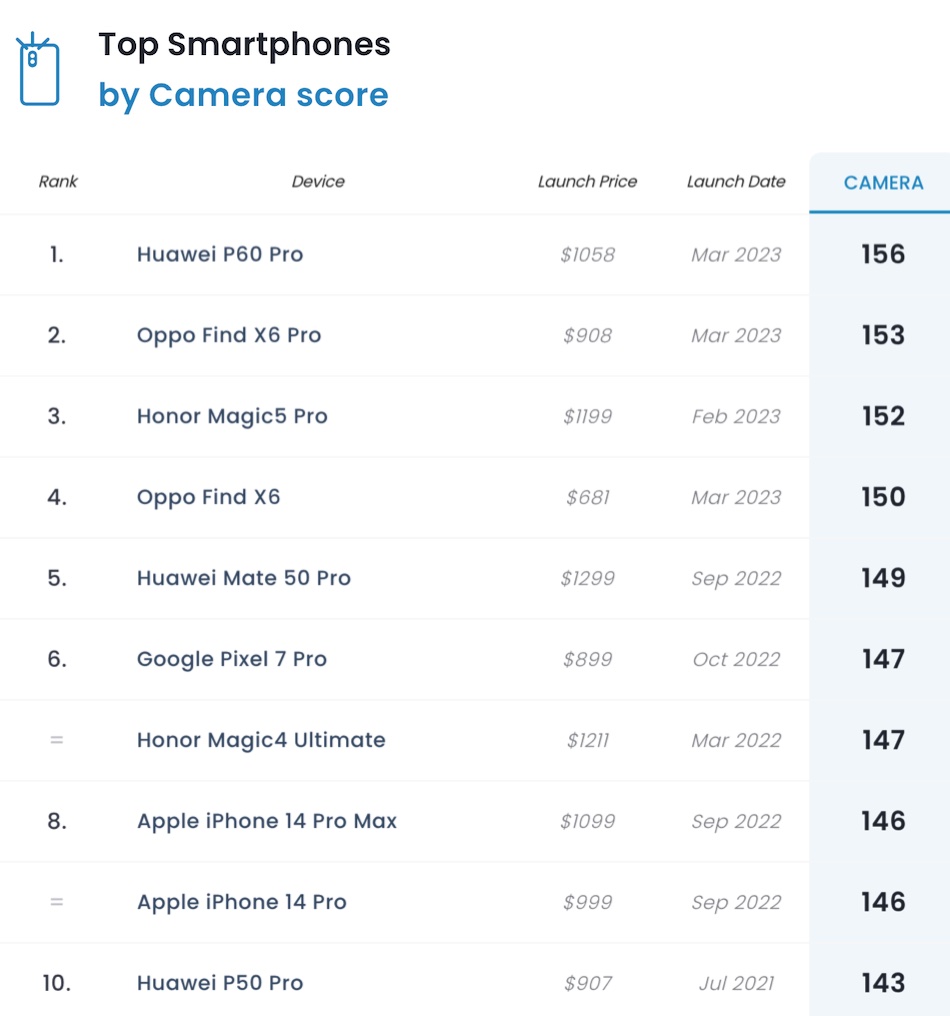Select Apple iPhone 14 Pro Max
The image size is (950, 1016).
click(x=267, y=821)
